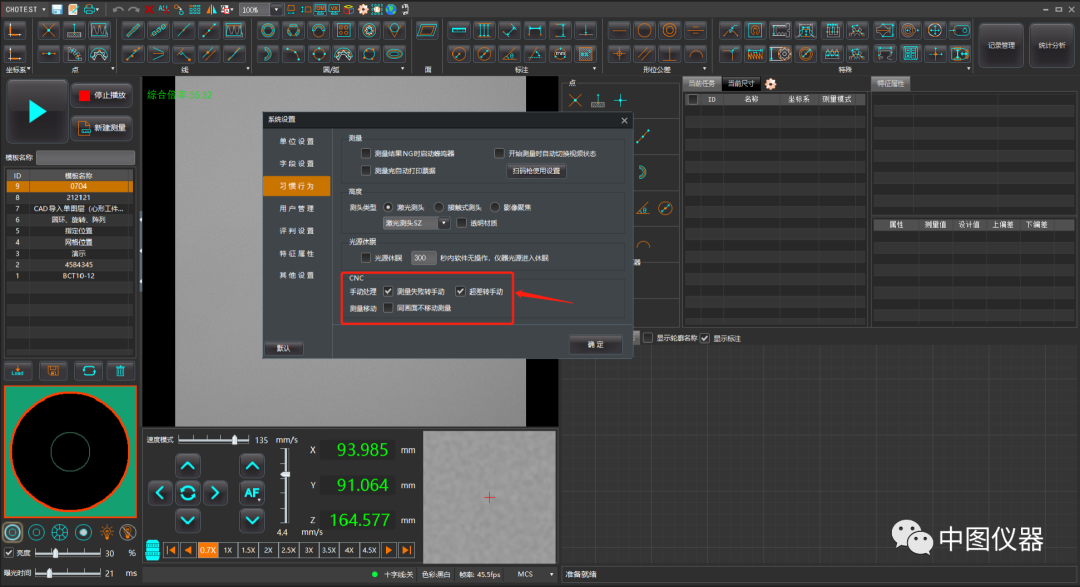The width and height of the screenshot is (1080, 587).
Task: Click the AF autofocus button
Action: click(252, 493)
